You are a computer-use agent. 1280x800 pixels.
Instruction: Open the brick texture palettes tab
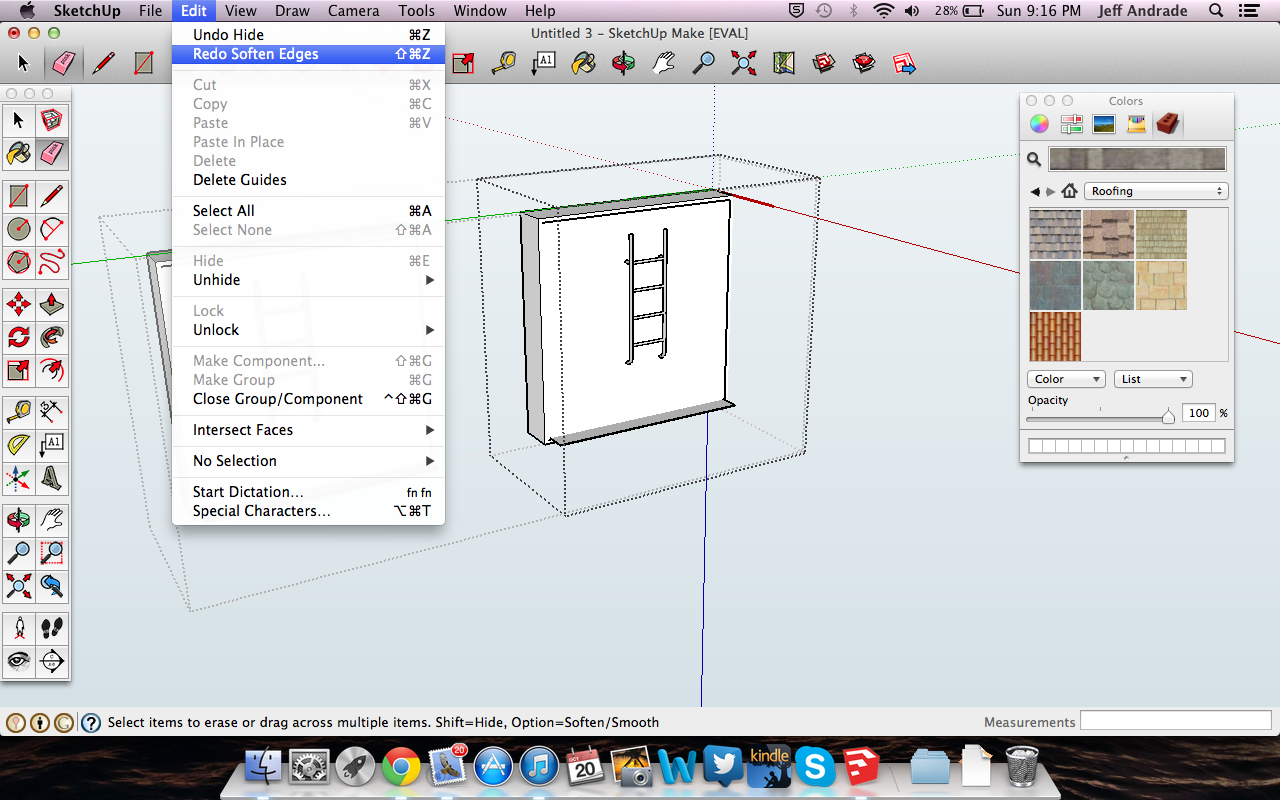1168,123
